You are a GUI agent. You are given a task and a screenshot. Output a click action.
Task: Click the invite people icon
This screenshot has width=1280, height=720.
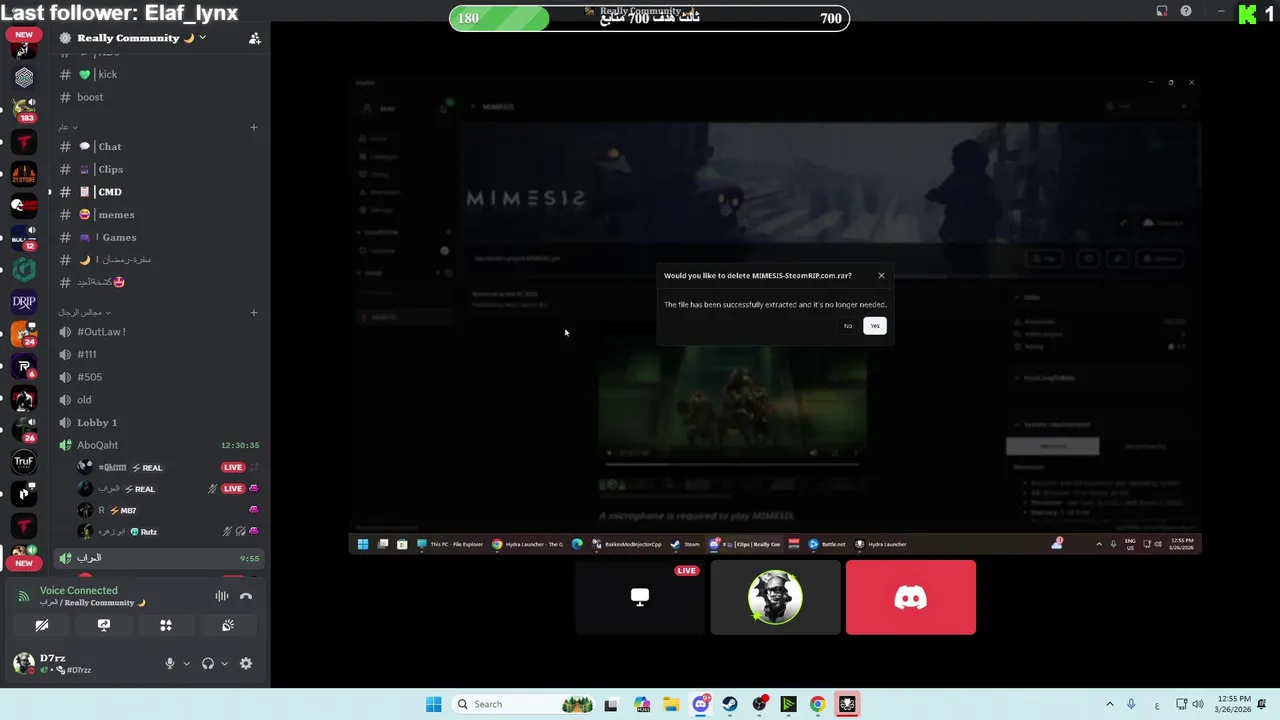tap(254, 38)
